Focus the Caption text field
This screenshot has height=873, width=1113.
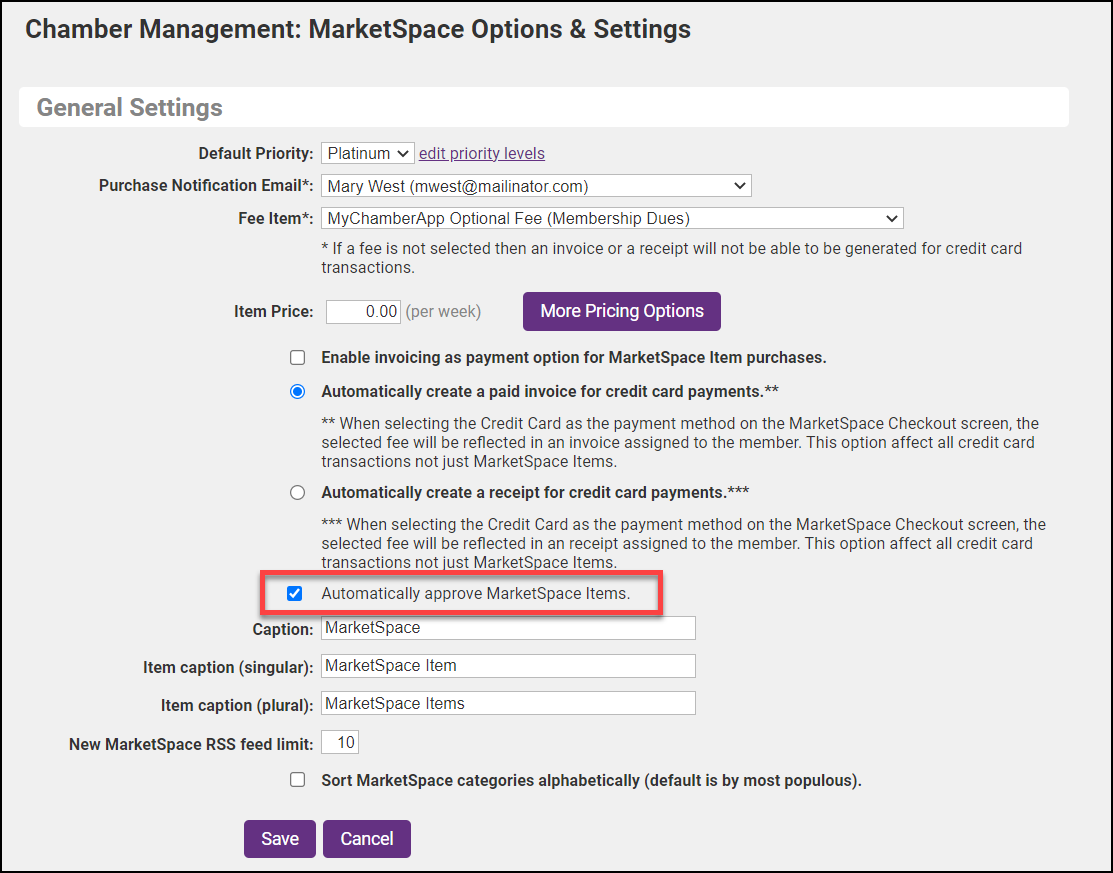click(x=507, y=628)
